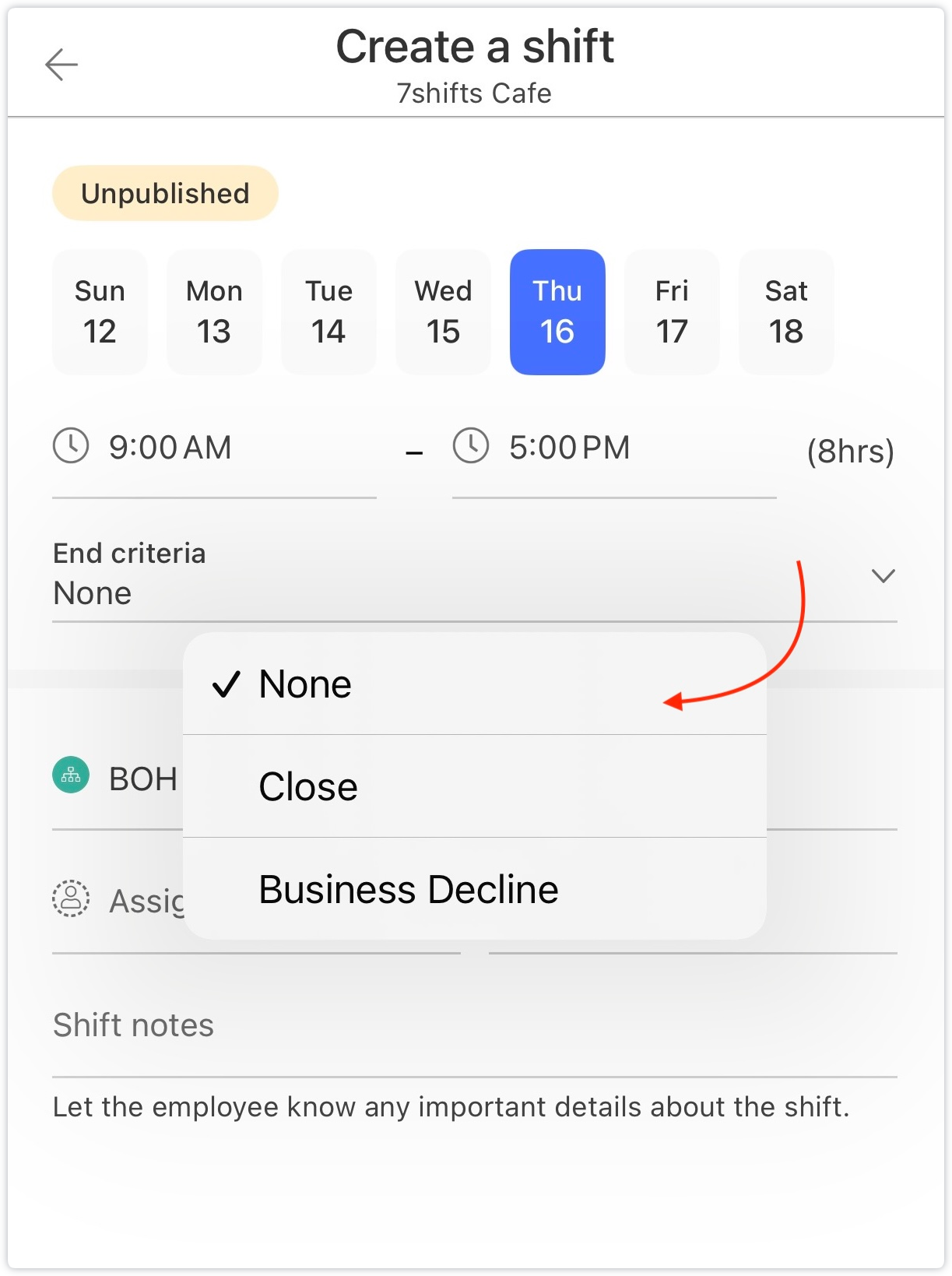The height and width of the screenshot is (1276, 952).
Task: Select Mon 13 day
Action: 214,312
